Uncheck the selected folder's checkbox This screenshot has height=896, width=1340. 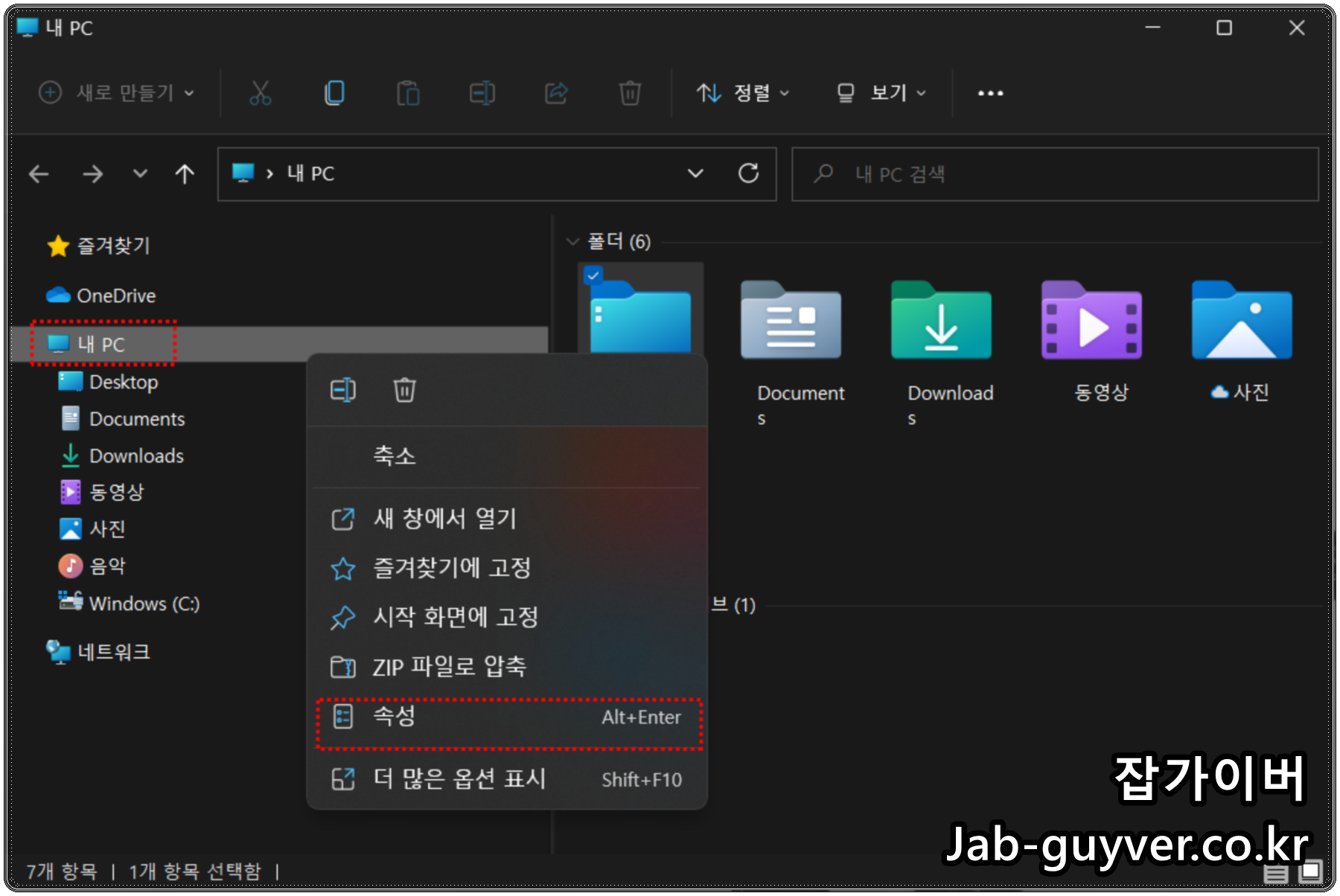593,276
